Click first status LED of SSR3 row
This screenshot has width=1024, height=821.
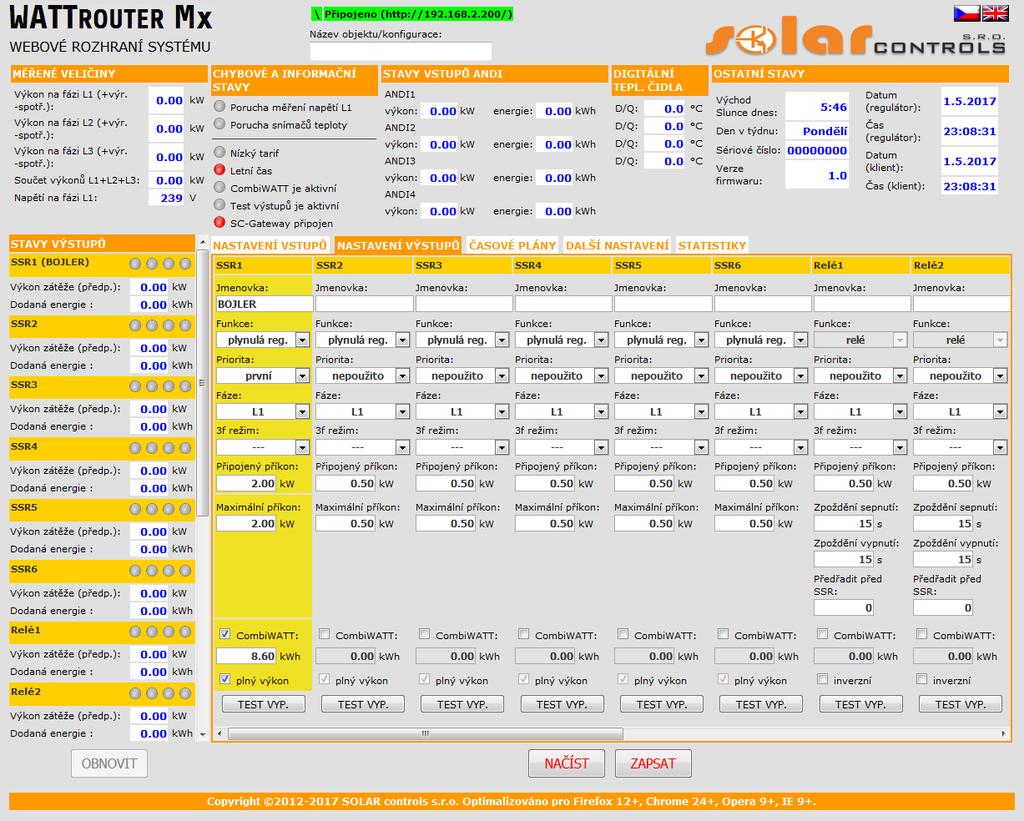pyautogui.click(x=135, y=386)
